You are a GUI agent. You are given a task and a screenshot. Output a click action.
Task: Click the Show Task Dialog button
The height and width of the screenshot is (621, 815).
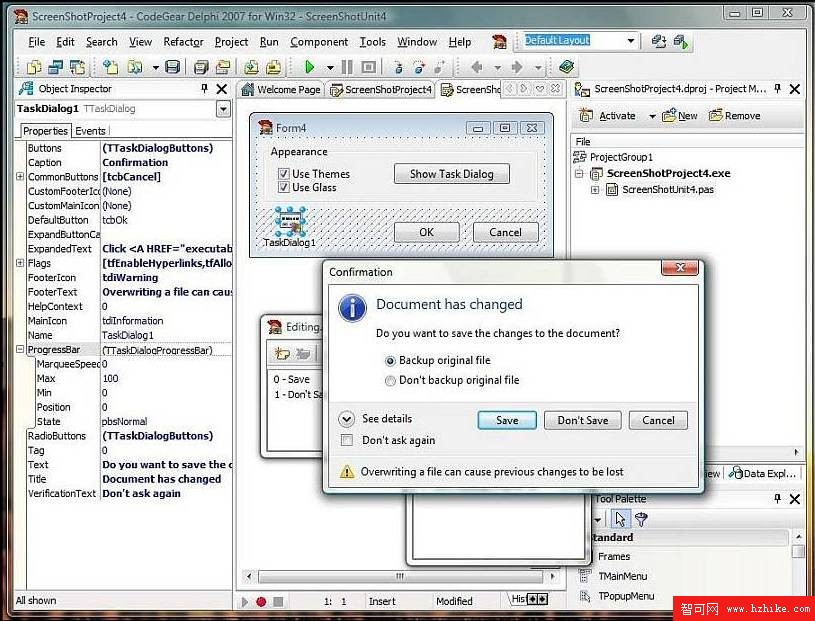tap(452, 174)
